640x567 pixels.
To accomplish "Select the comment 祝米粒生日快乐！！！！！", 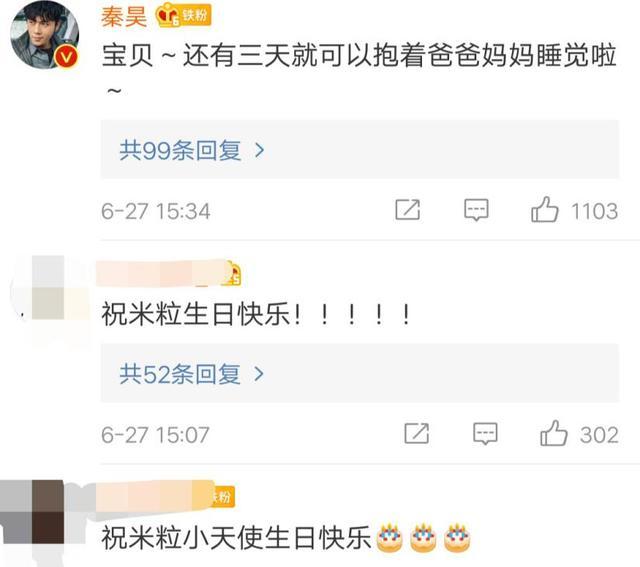I will (256, 314).
